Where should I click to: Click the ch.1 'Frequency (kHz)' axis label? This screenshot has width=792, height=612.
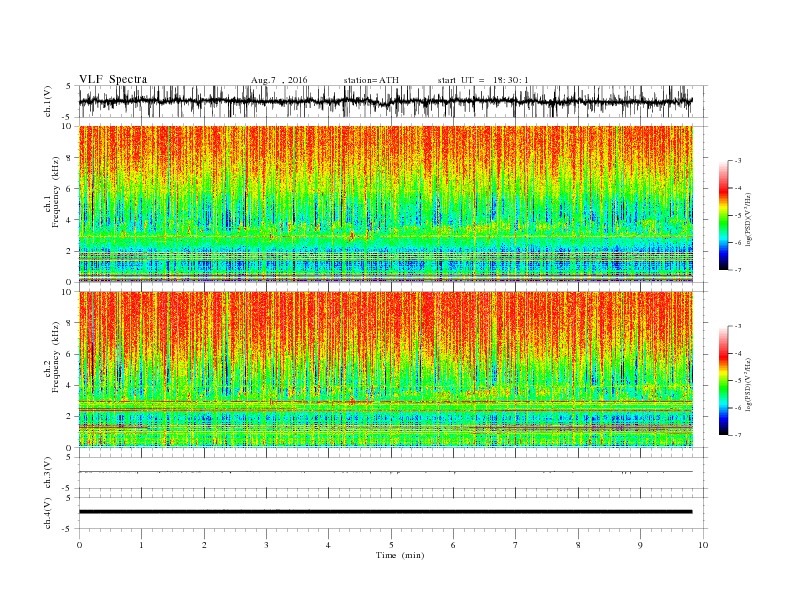[56, 192]
